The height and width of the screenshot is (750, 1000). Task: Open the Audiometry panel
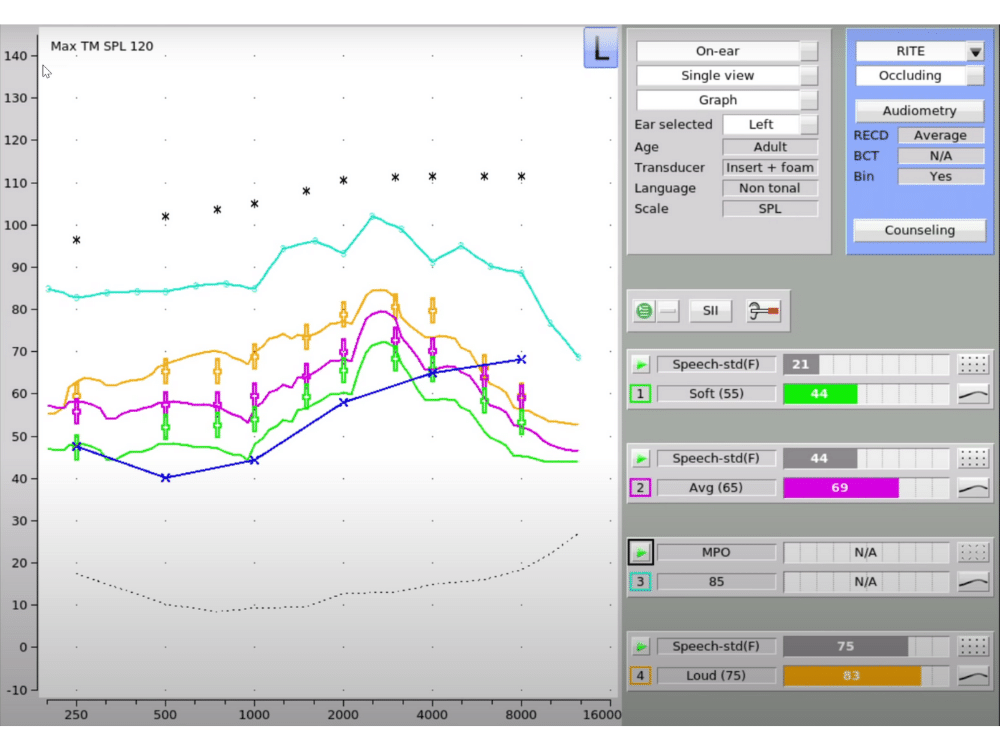click(918, 110)
